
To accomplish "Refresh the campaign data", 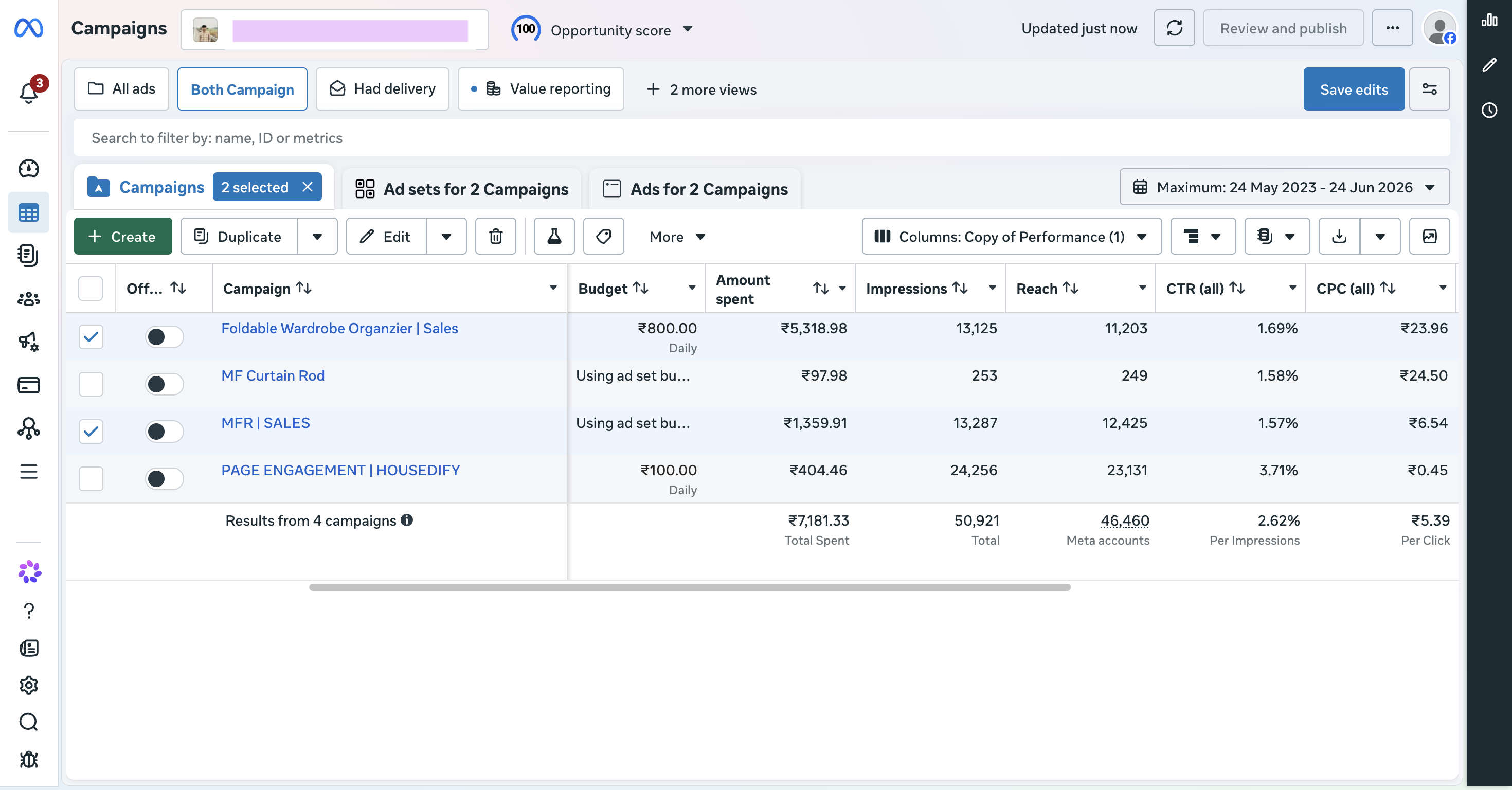I will [1174, 28].
